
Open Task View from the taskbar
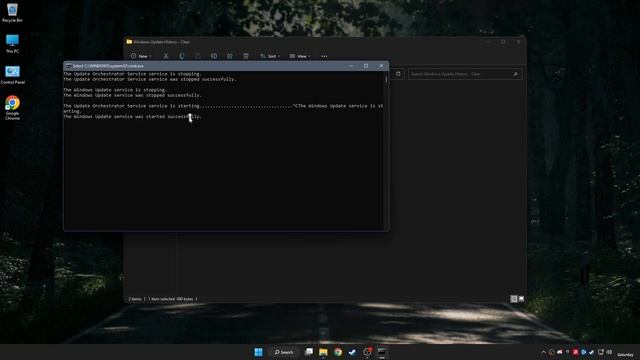pyautogui.click(x=309, y=352)
